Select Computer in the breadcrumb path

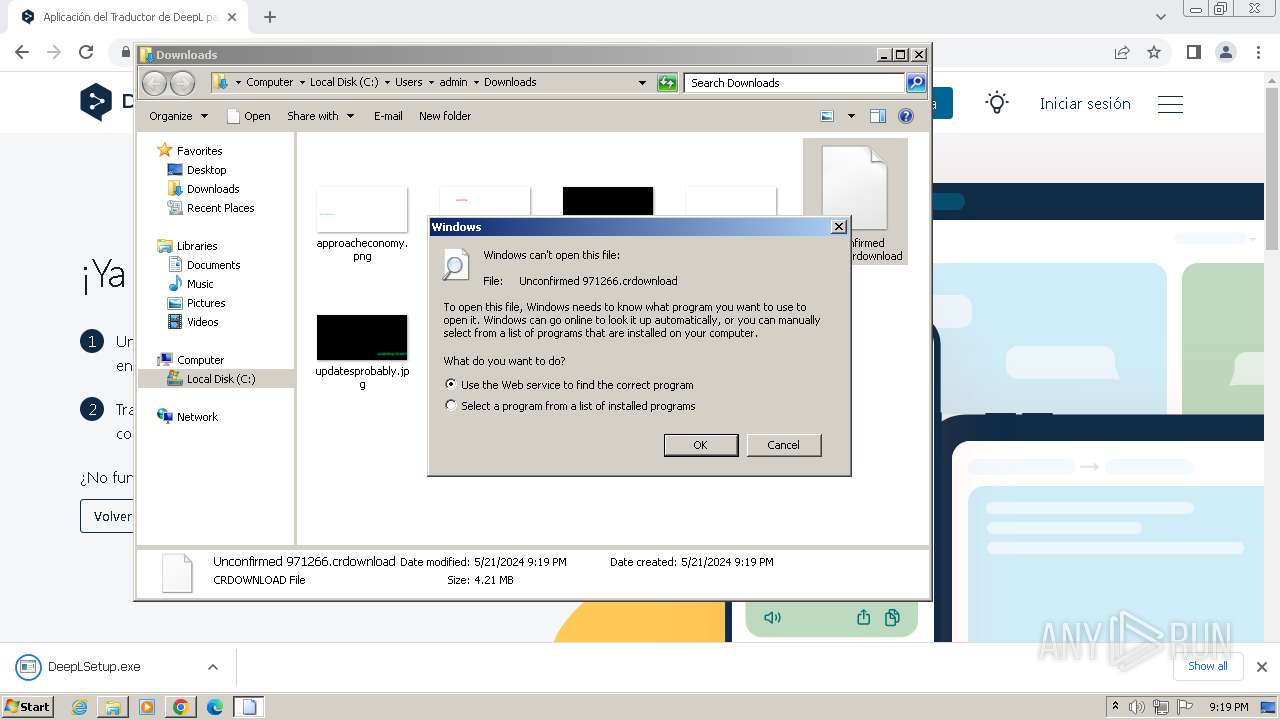[x=269, y=82]
